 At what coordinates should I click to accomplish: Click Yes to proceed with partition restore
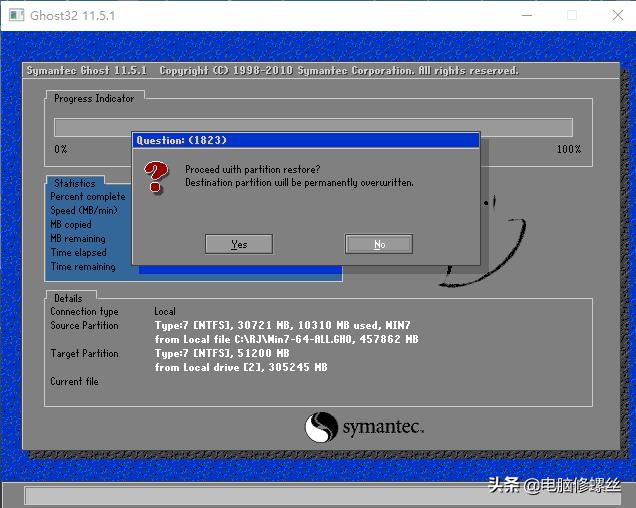tap(238, 244)
